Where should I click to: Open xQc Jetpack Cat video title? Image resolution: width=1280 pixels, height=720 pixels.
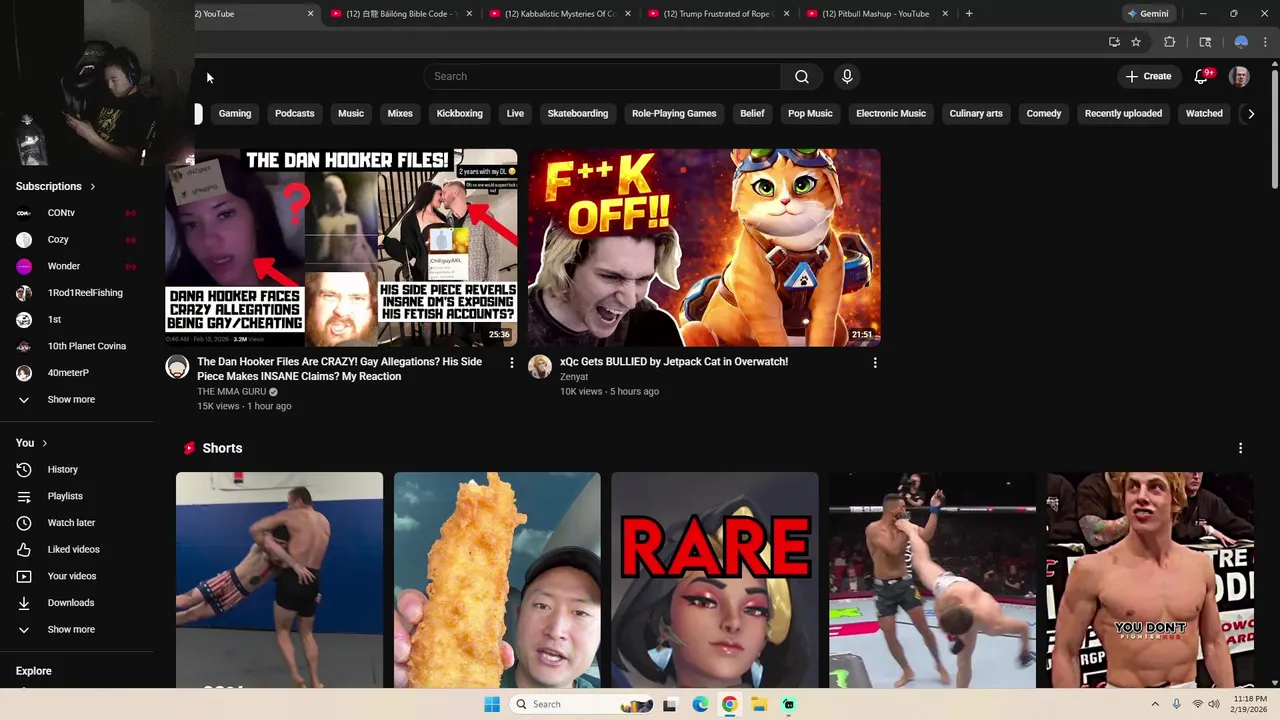coord(674,362)
